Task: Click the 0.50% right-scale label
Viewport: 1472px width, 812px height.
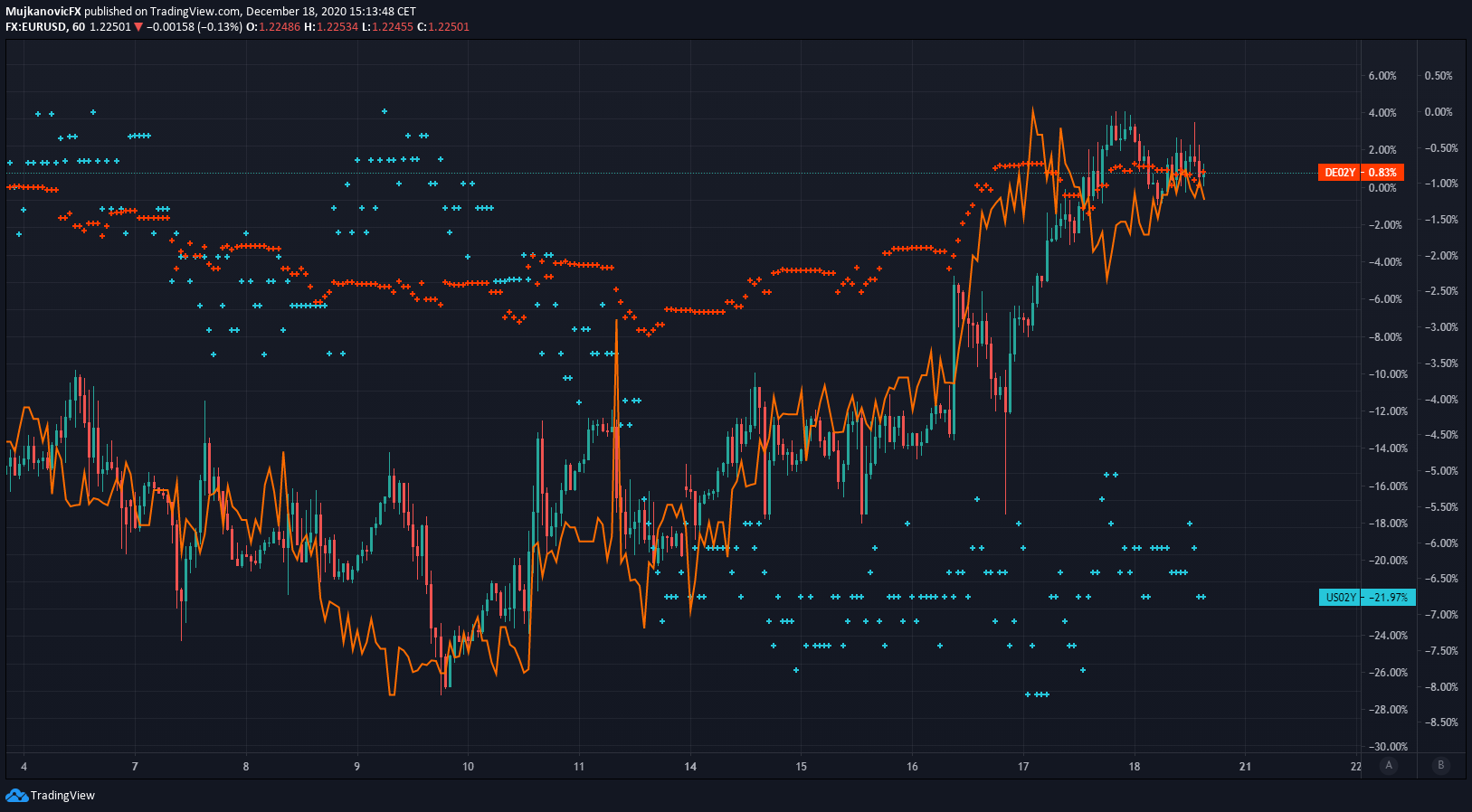Action: coord(1439,76)
